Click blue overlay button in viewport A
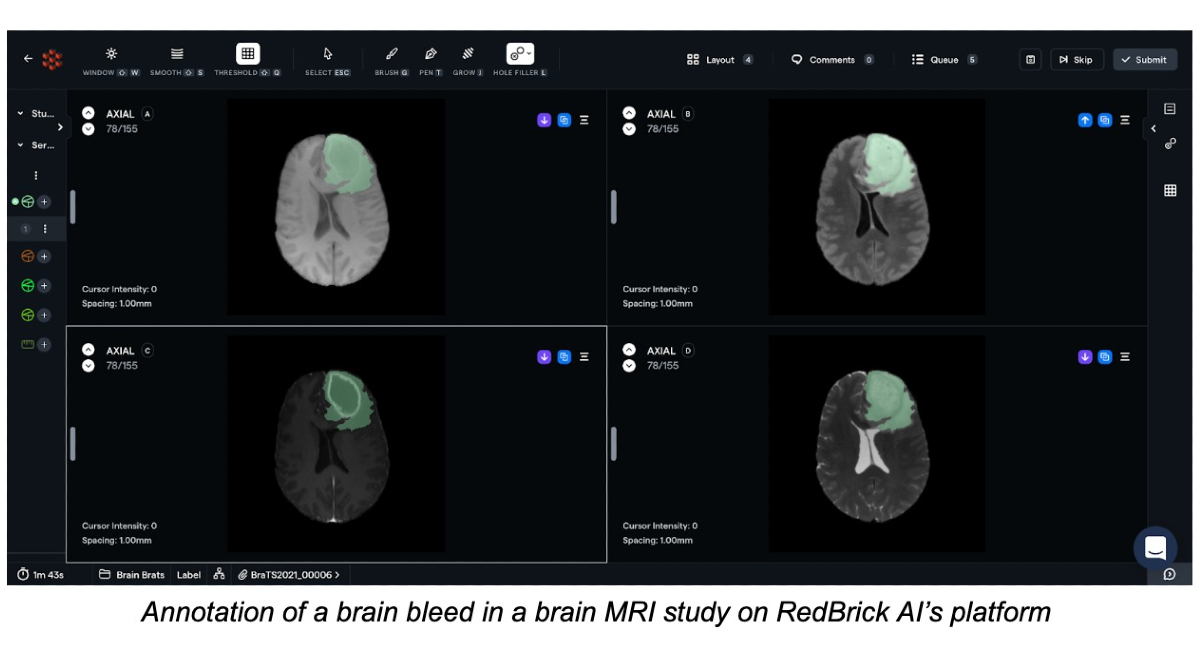Screen dimensions: 1200x650 (564, 120)
